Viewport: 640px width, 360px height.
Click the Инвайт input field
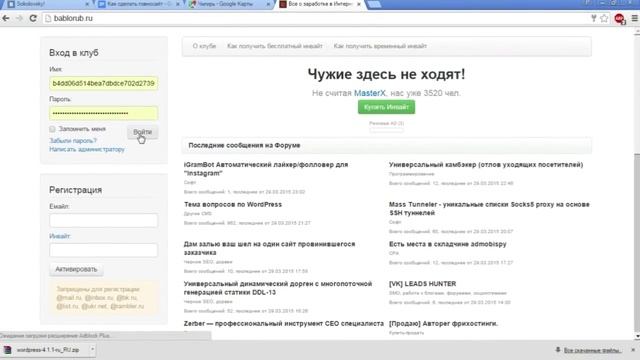(x=103, y=250)
